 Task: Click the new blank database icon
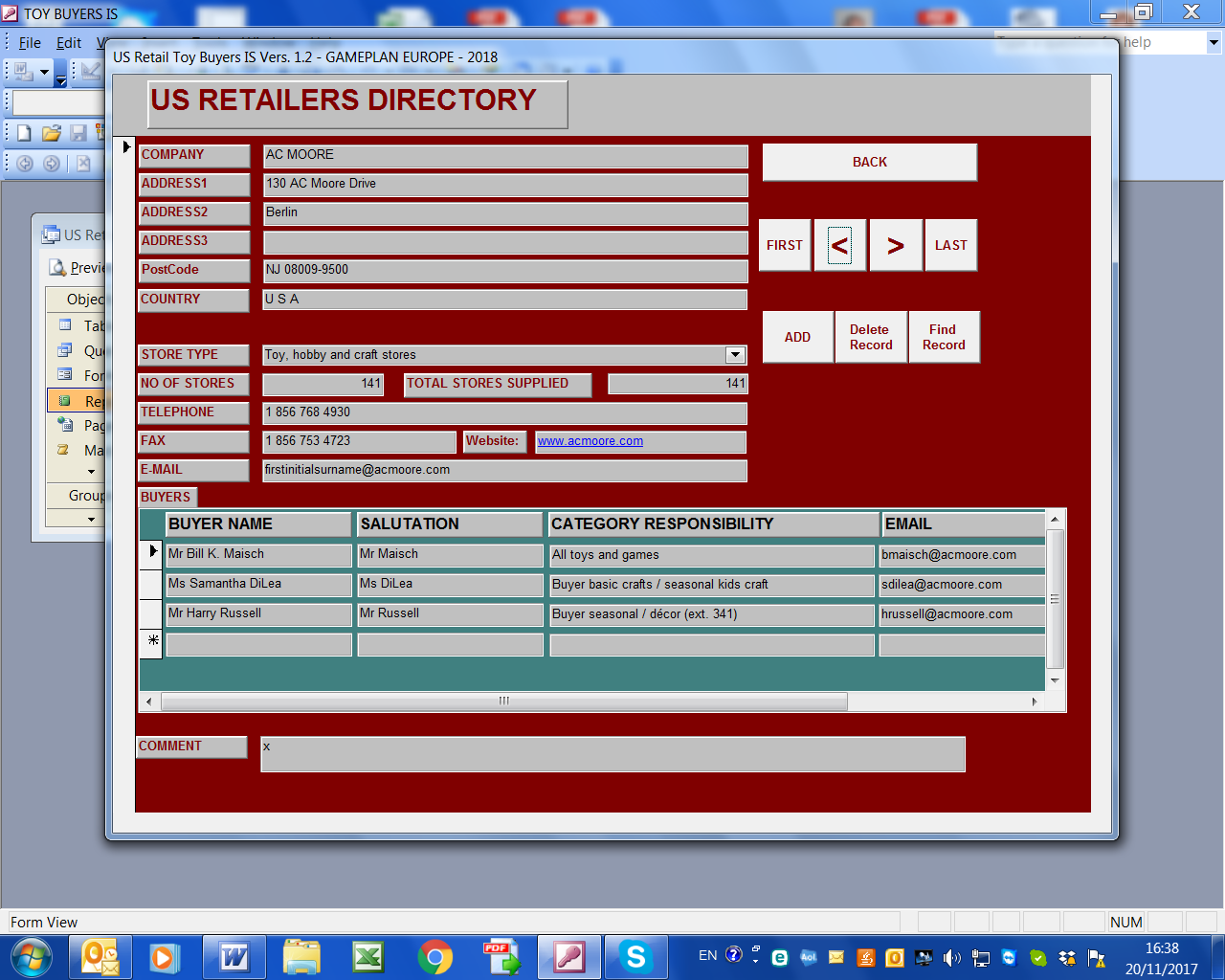pos(24,133)
